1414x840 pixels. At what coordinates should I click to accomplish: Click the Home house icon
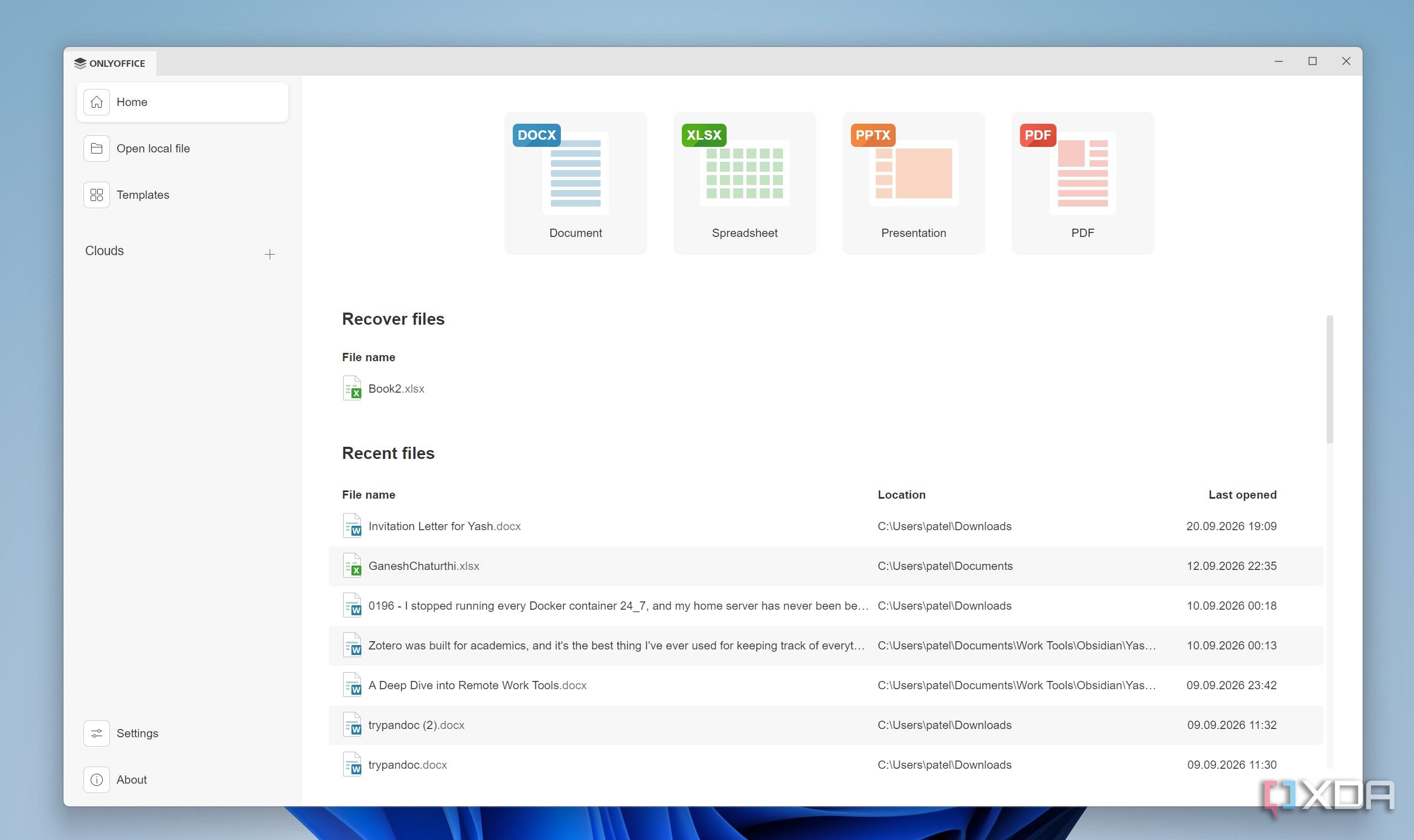pyautogui.click(x=97, y=102)
